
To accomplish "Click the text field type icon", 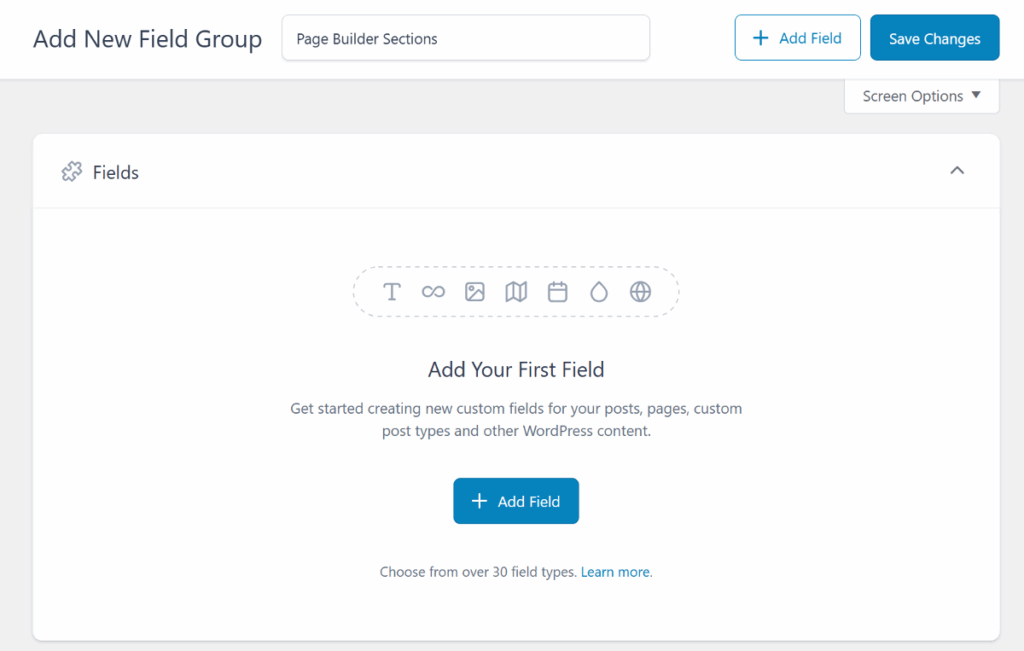I will tap(392, 292).
